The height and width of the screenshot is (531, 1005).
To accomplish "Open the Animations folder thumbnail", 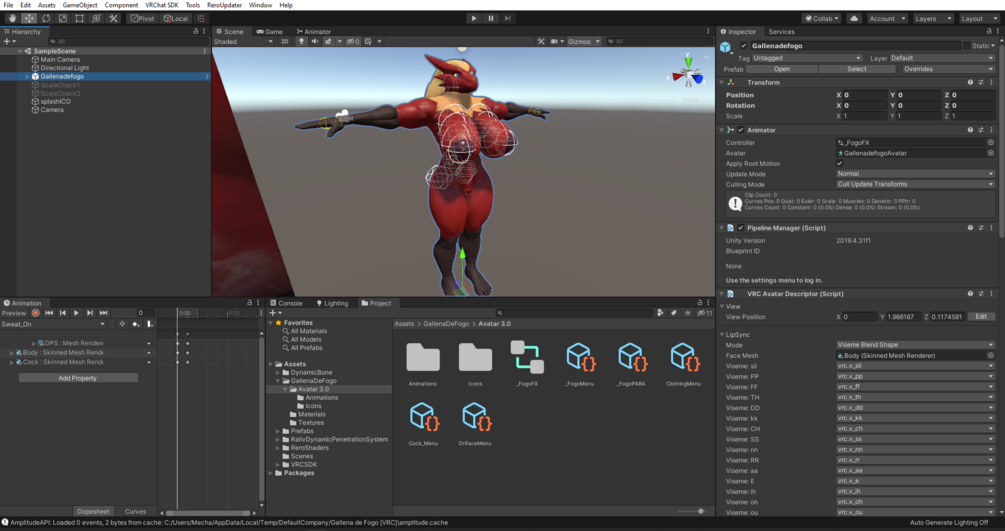I will point(423,357).
